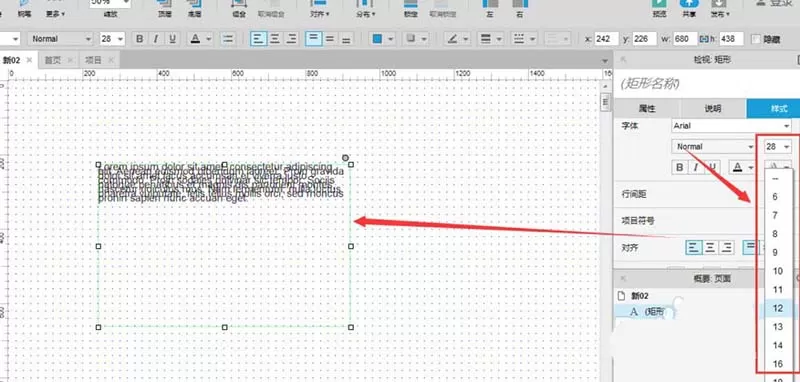
Task: Close the 项目 tab
Action: 111,60
